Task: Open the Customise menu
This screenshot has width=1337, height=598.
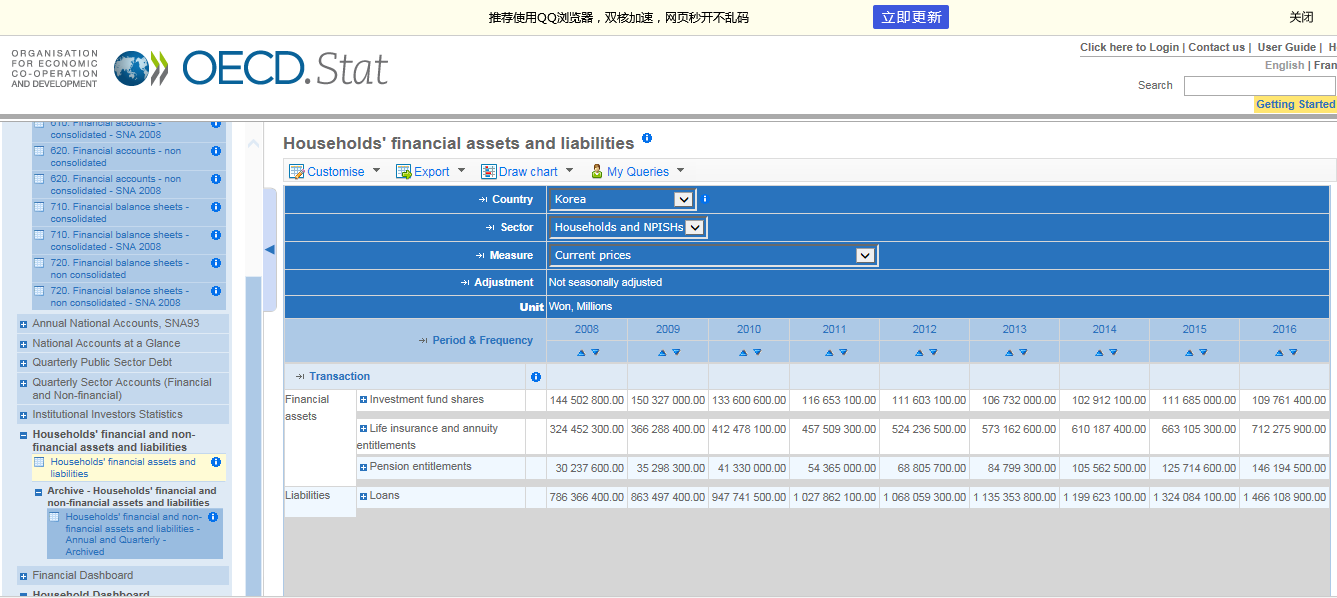Action: click(x=335, y=171)
